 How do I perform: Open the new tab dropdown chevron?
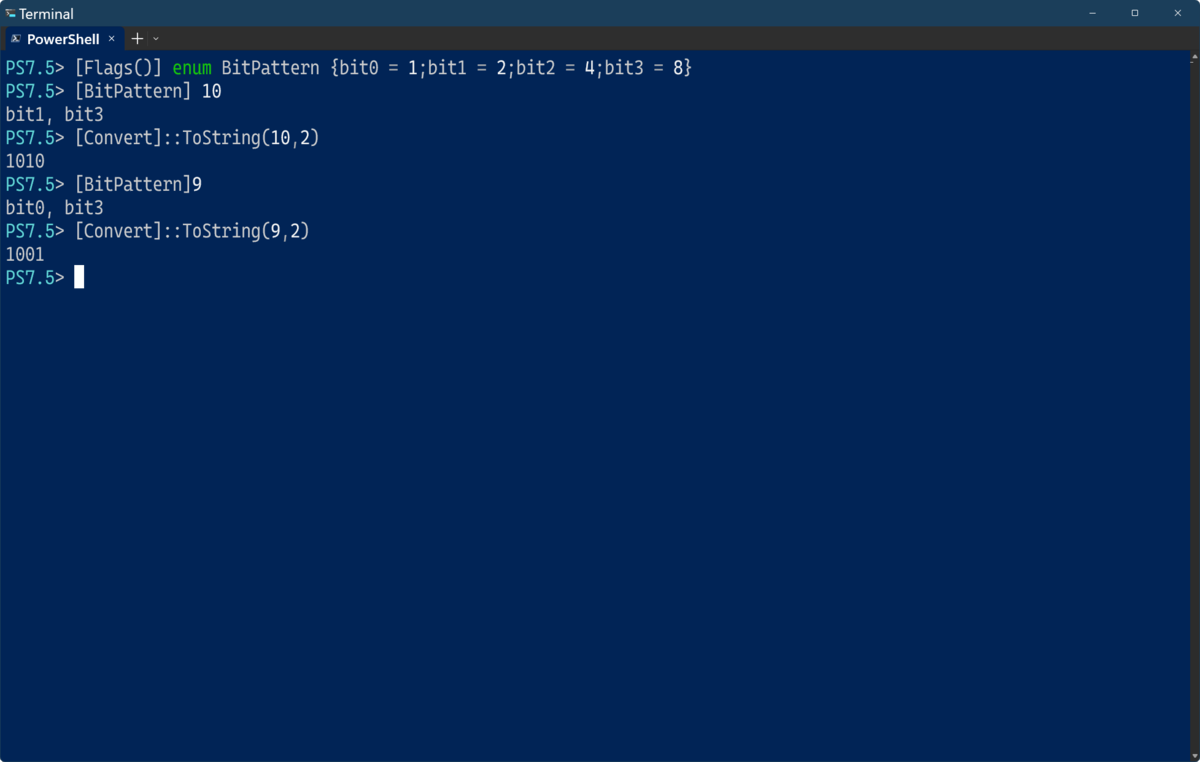[155, 38]
